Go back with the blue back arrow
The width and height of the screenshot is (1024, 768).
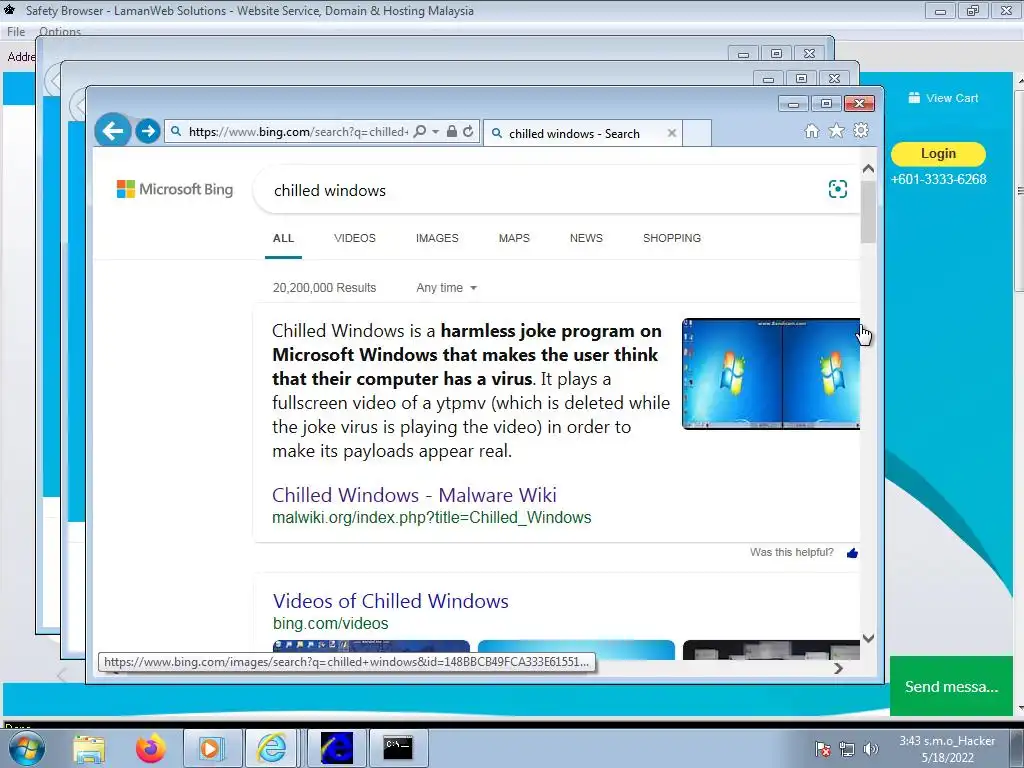point(113,131)
